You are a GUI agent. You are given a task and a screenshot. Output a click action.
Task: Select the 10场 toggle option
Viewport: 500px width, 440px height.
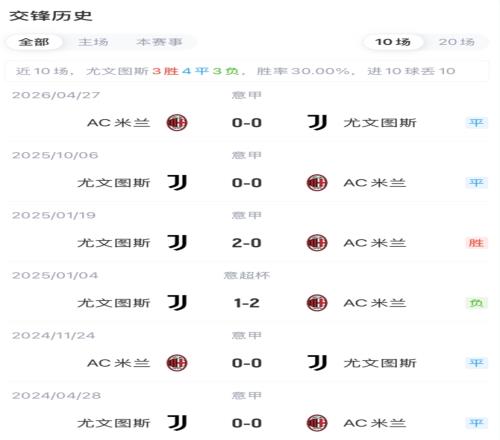pyautogui.click(x=393, y=42)
